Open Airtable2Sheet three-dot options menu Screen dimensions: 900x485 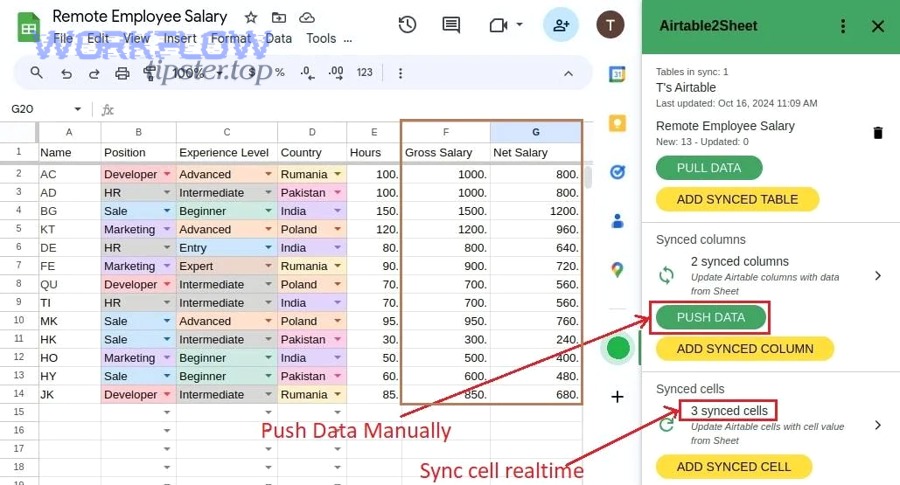coord(843,26)
